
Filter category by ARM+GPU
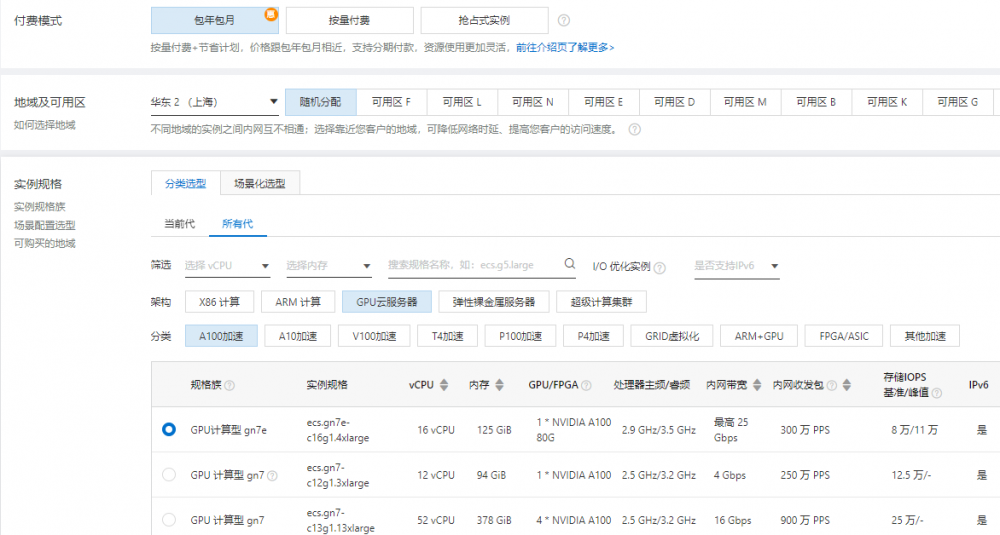759,336
